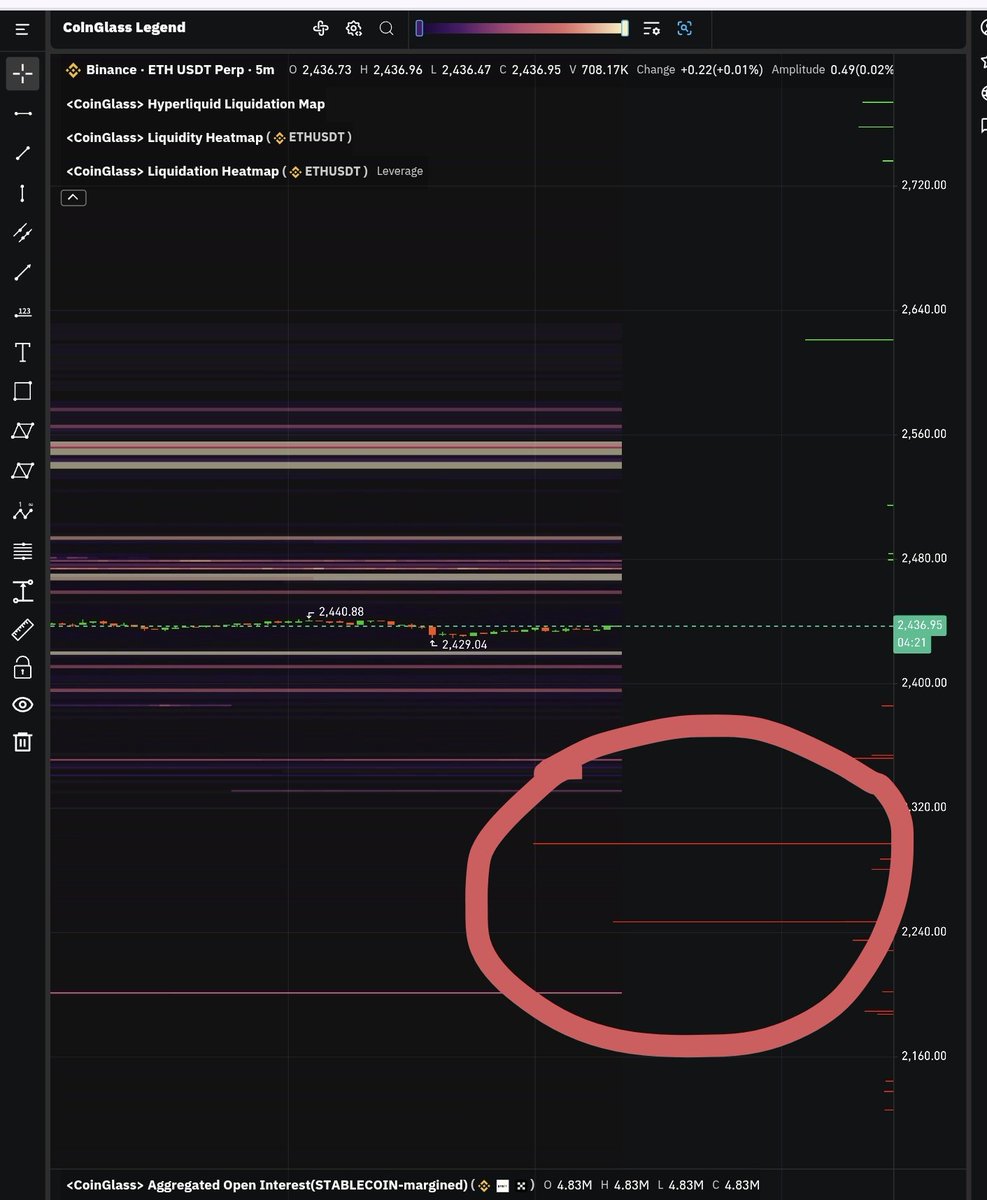The width and height of the screenshot is (987, 1200).
Task: Click the 2,160.00 price axis label
Action: (x=924, y=1056)
